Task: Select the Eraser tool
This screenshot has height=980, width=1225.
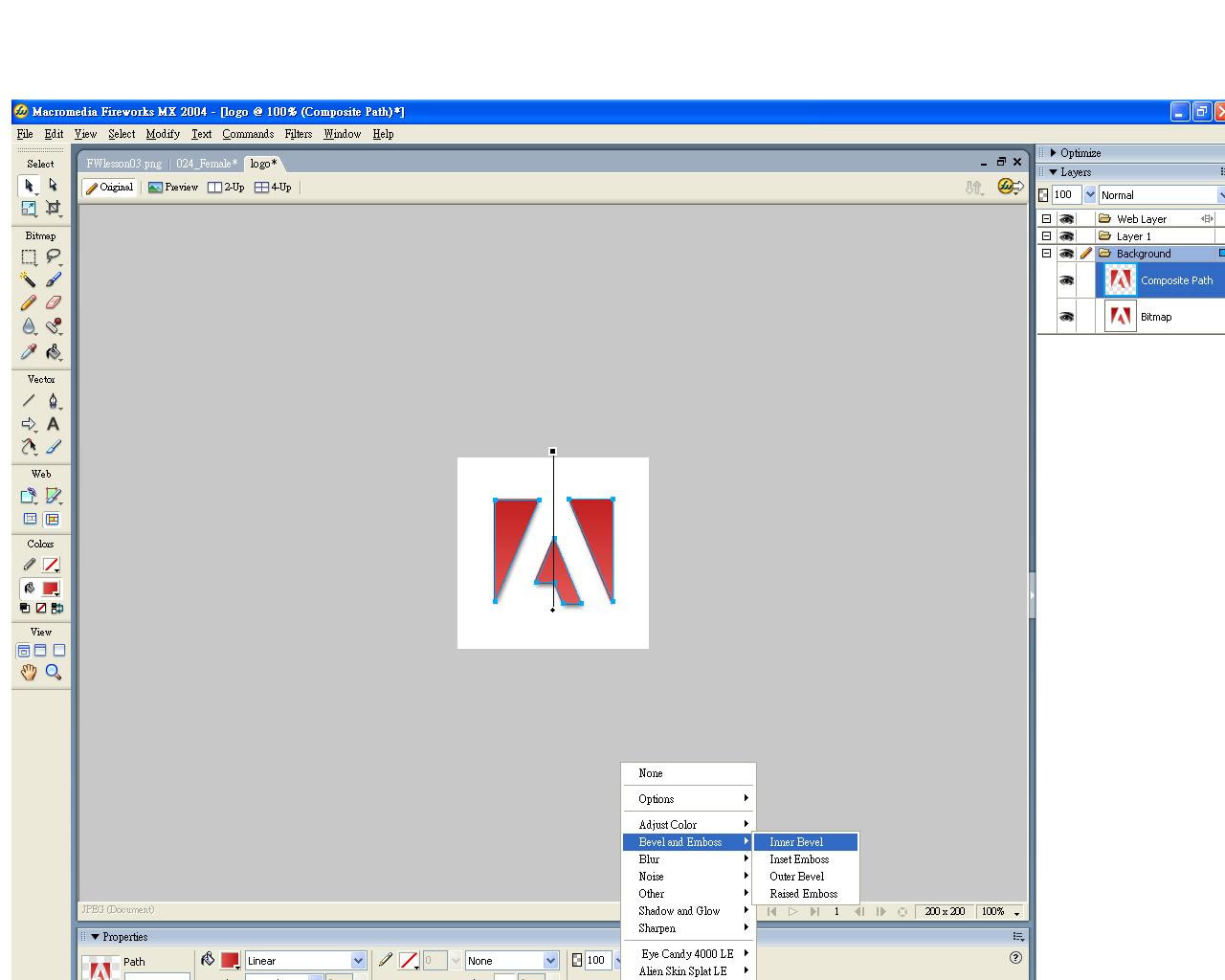Action: tap(53, 302)
